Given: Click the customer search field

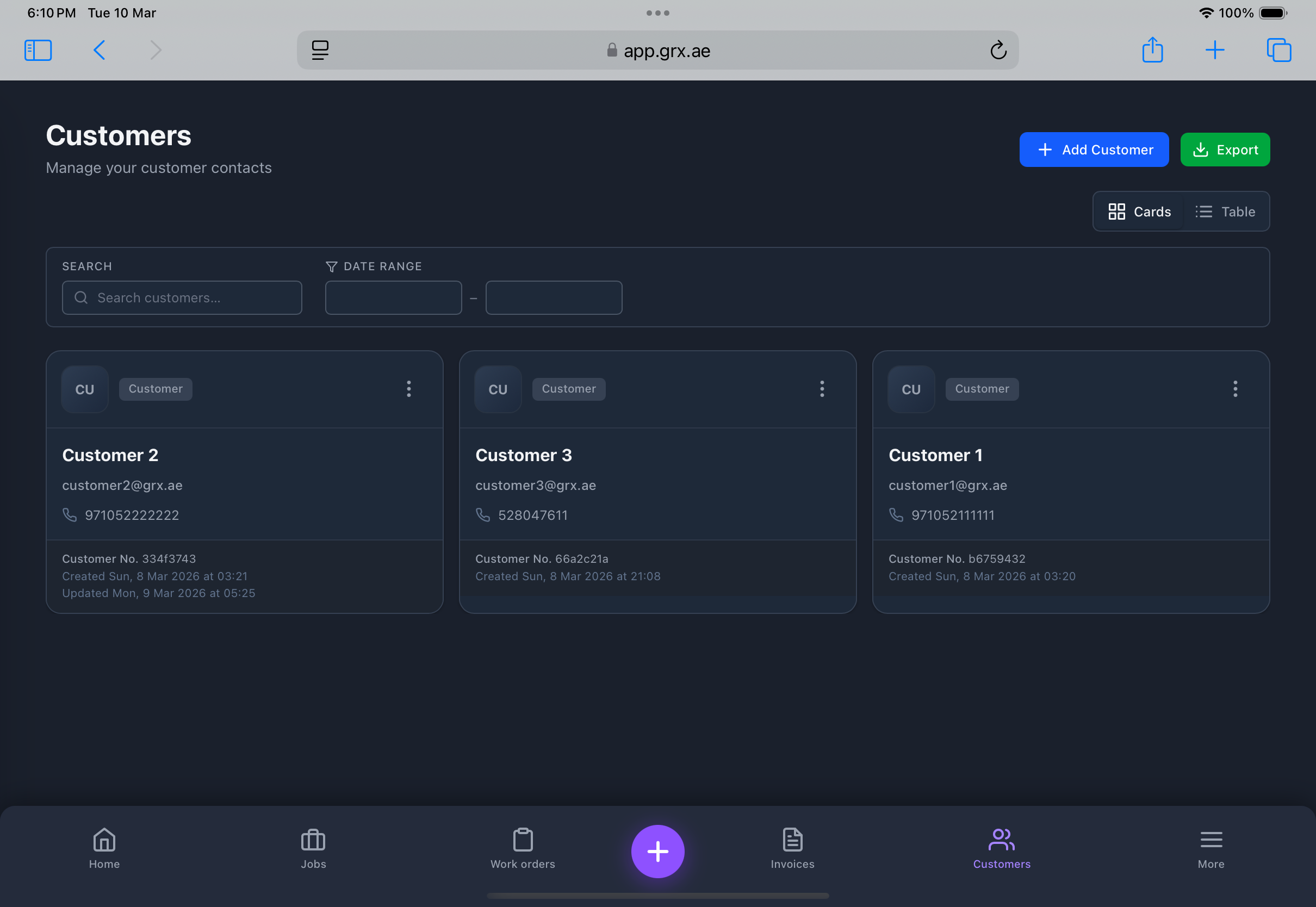Looking at the screenshot, I should pos(182,297).
